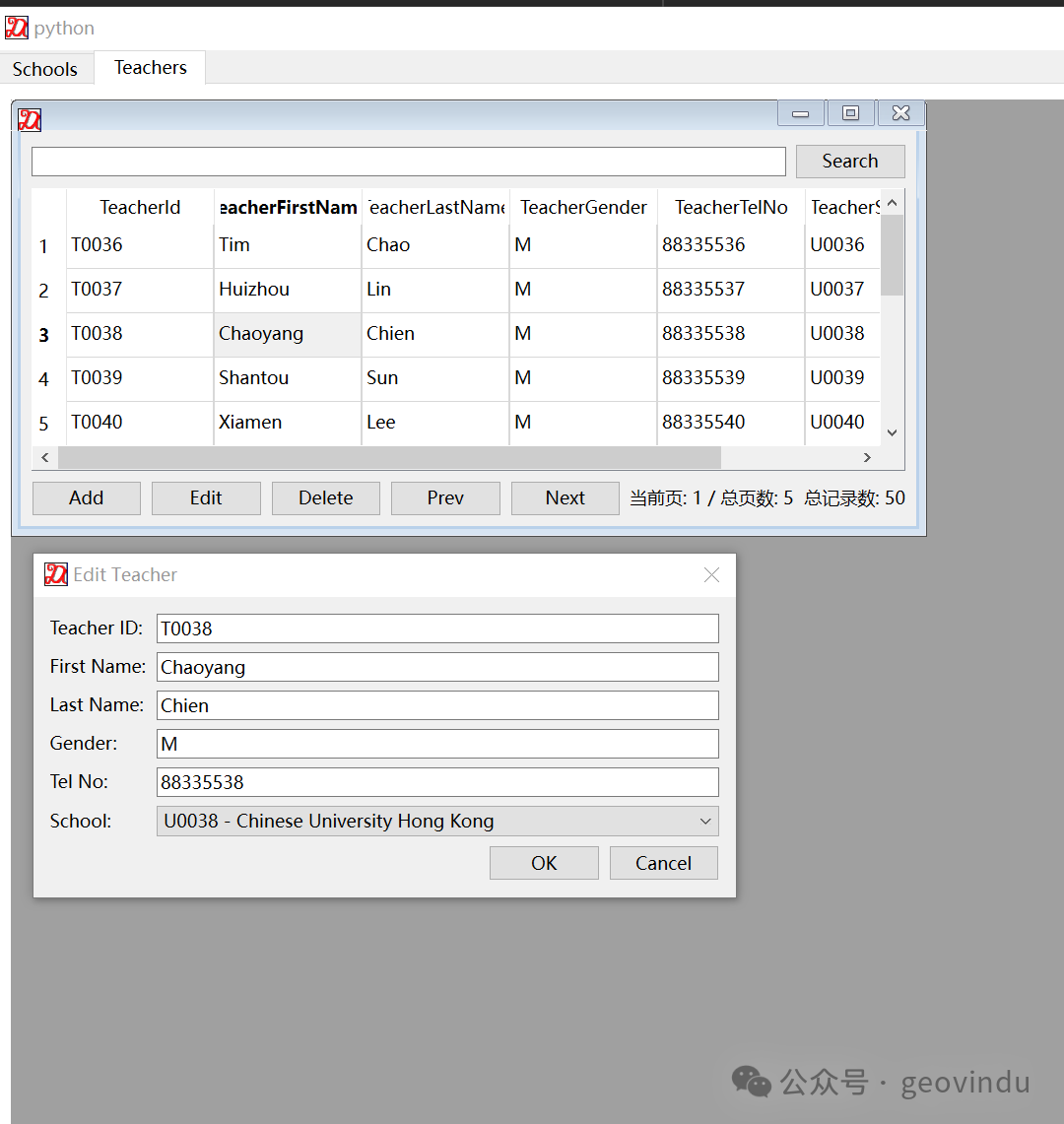The image size is (1064, 1124).
Task: Click horizontal scrollbar left arrow
Action: tap(45, 457)
